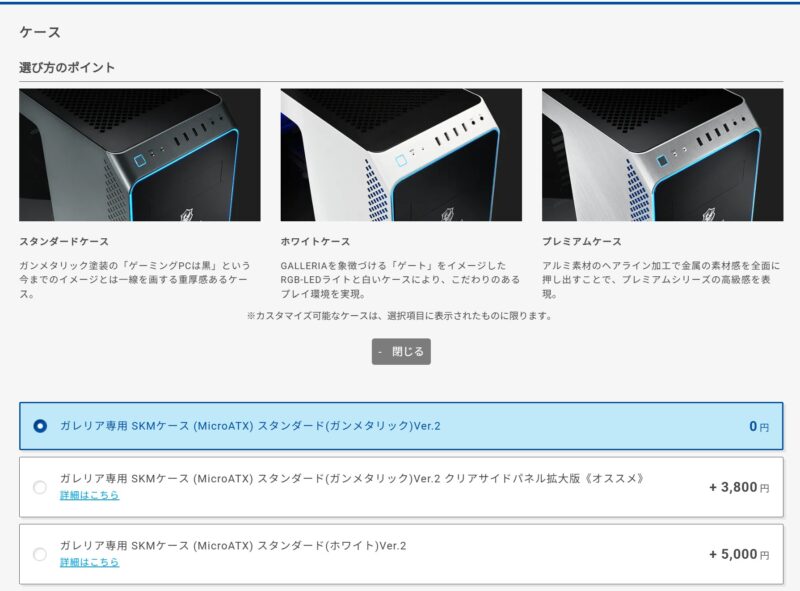The image size is (800, 591).
Task: Click the ホワイトケース heading text
Action: tap(315, 241)
